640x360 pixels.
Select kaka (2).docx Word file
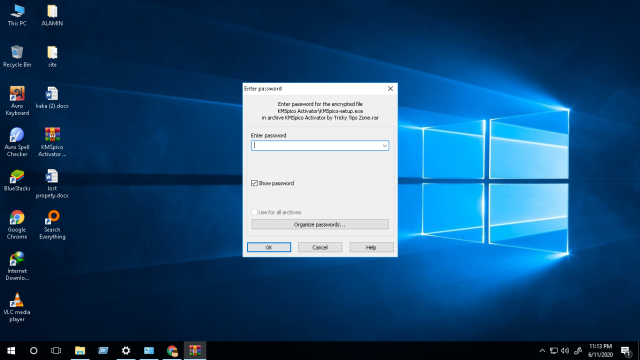pos(52,98)
